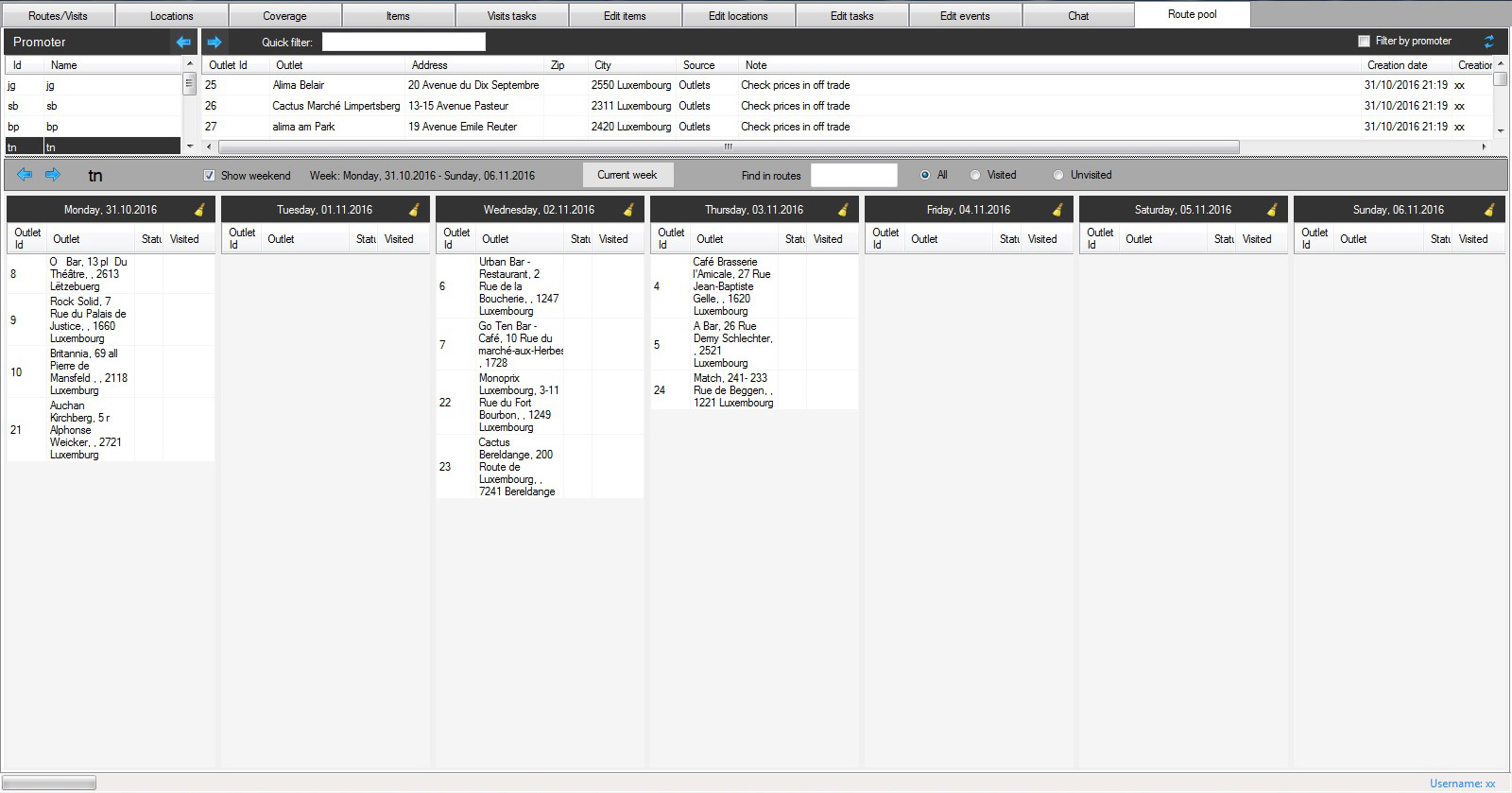Screen dimensions: 1512x793
Task: Switch to the Coverage tab
Action: pos(284,16)
